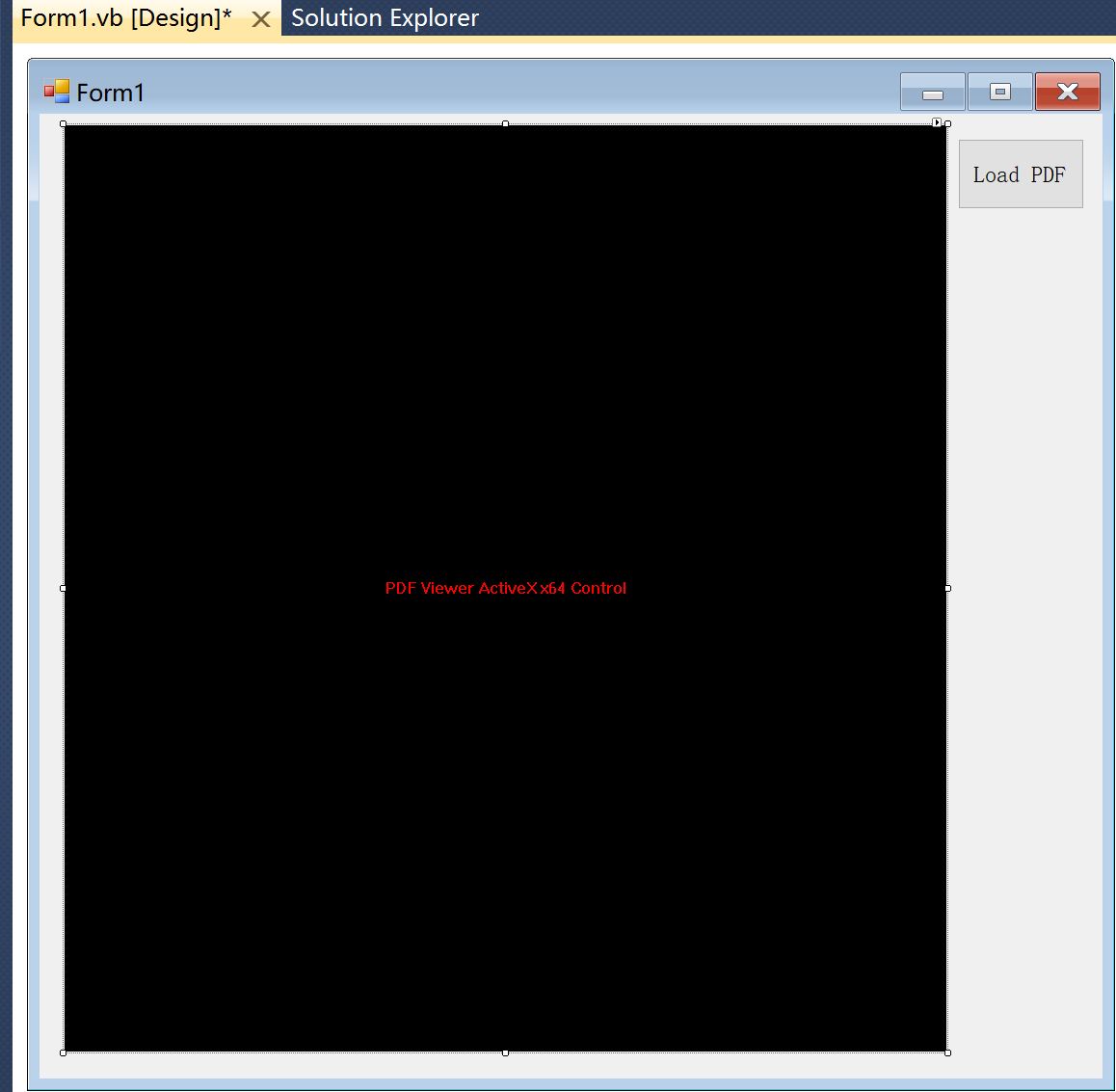
Task: Click the Load PDF button
Action: click(x=1020, y=174)
